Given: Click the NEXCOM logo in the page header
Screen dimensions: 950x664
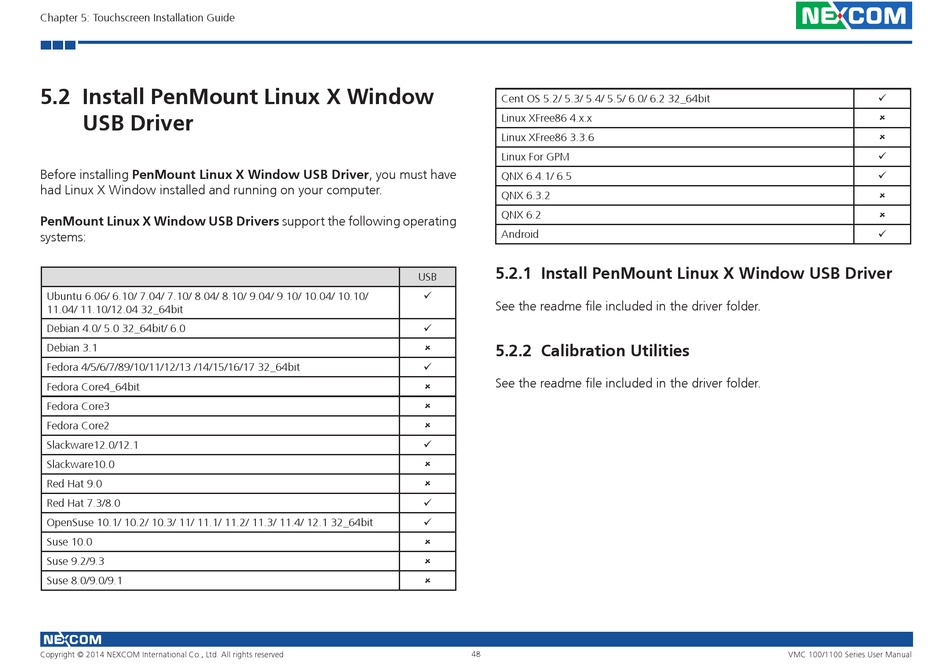Looking at the screenshot, I should click(x=853, y=15).
